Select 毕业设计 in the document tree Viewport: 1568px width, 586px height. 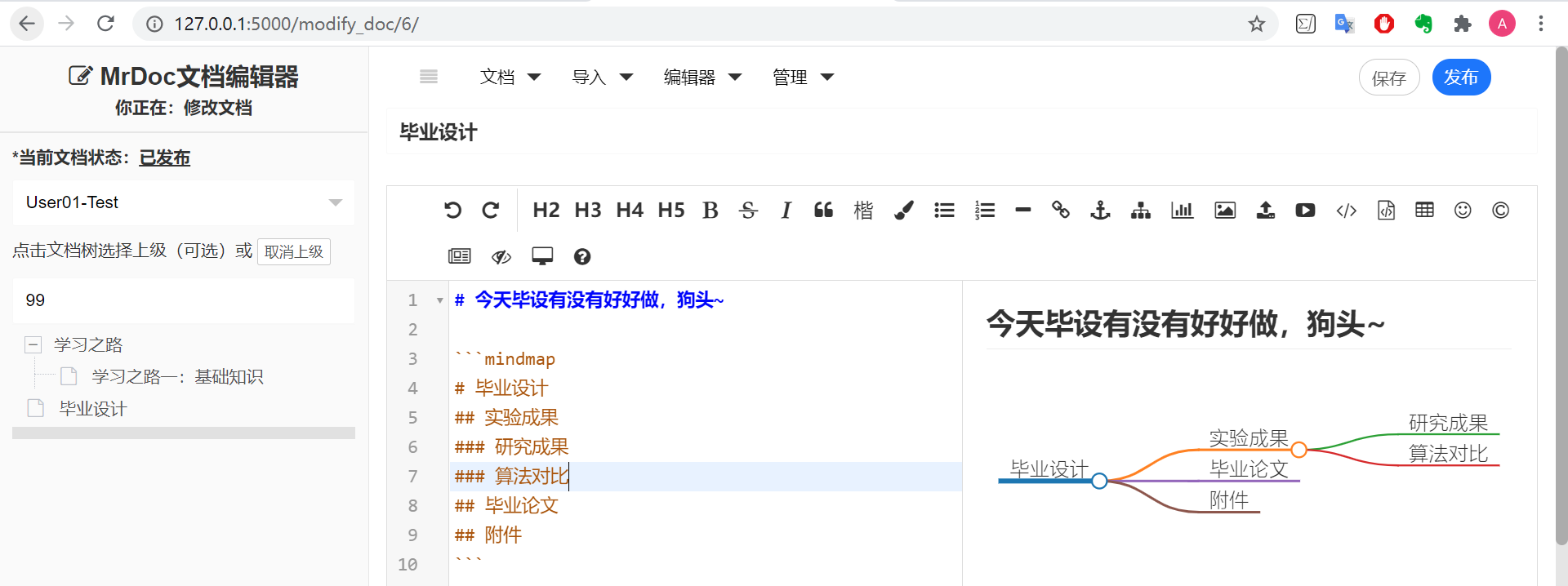pos(93,408)
